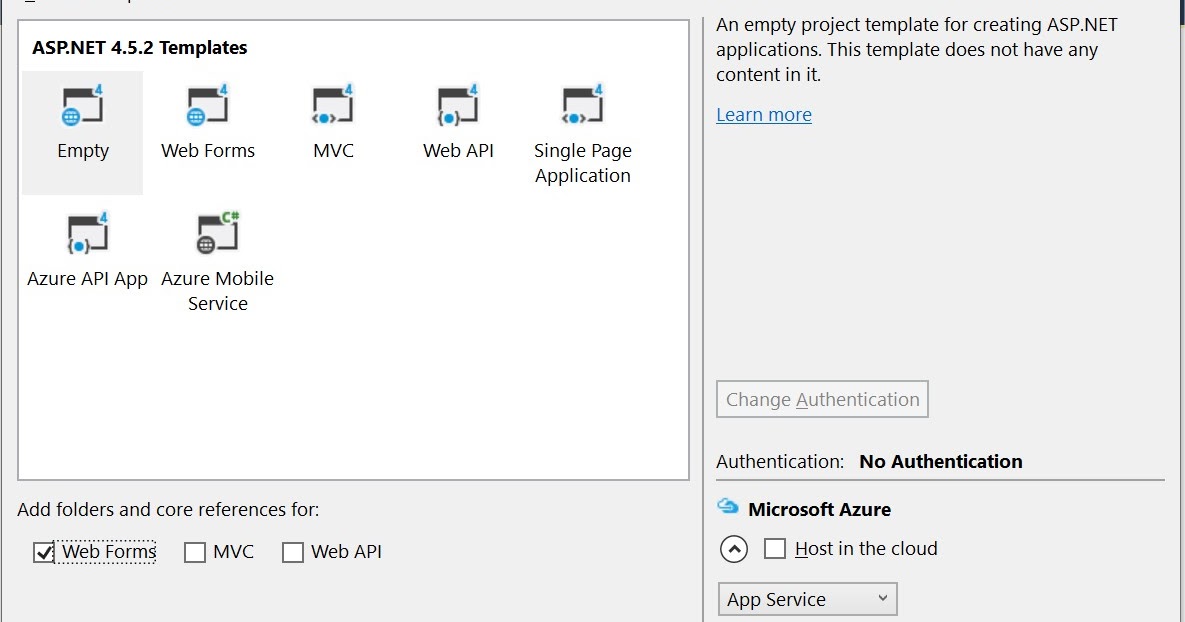The image size is (1185, 622).
Task: Collapse the Microsoft Azure section chevron
Action: click(734, 549)
